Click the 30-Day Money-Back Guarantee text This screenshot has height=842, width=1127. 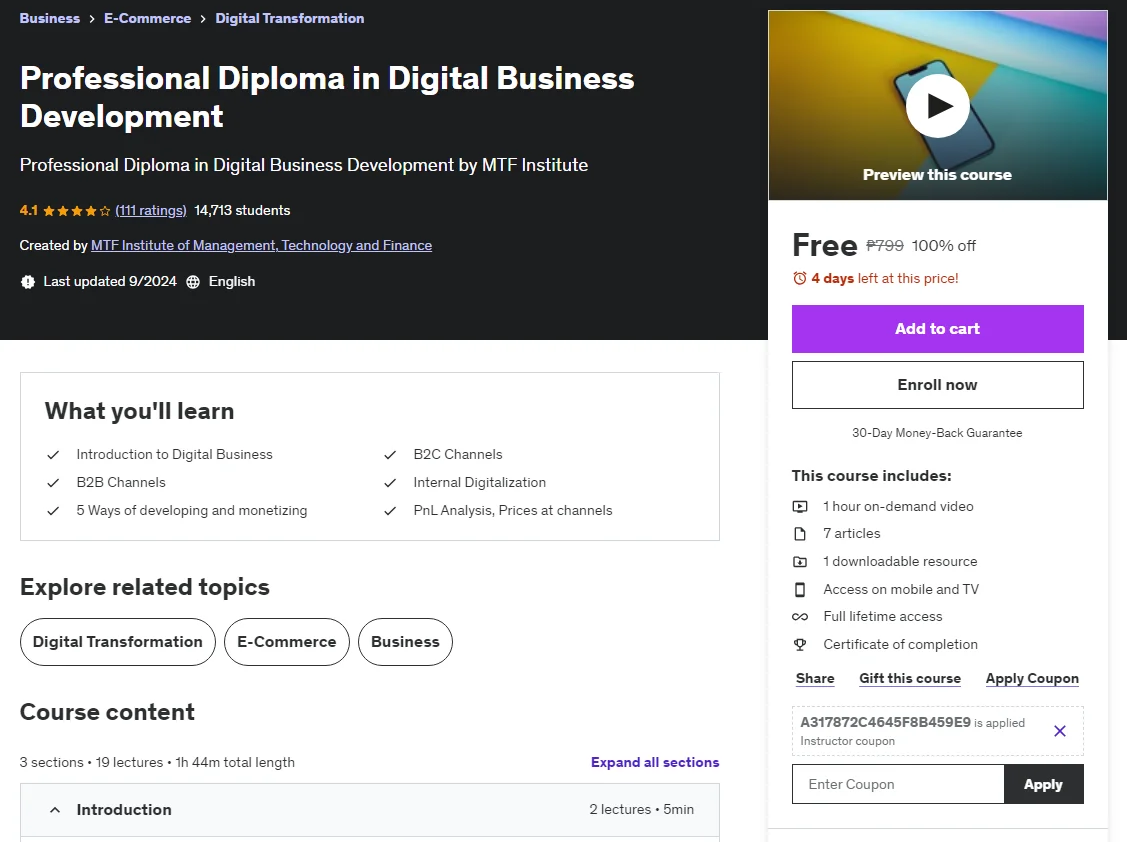coord(937,433)
